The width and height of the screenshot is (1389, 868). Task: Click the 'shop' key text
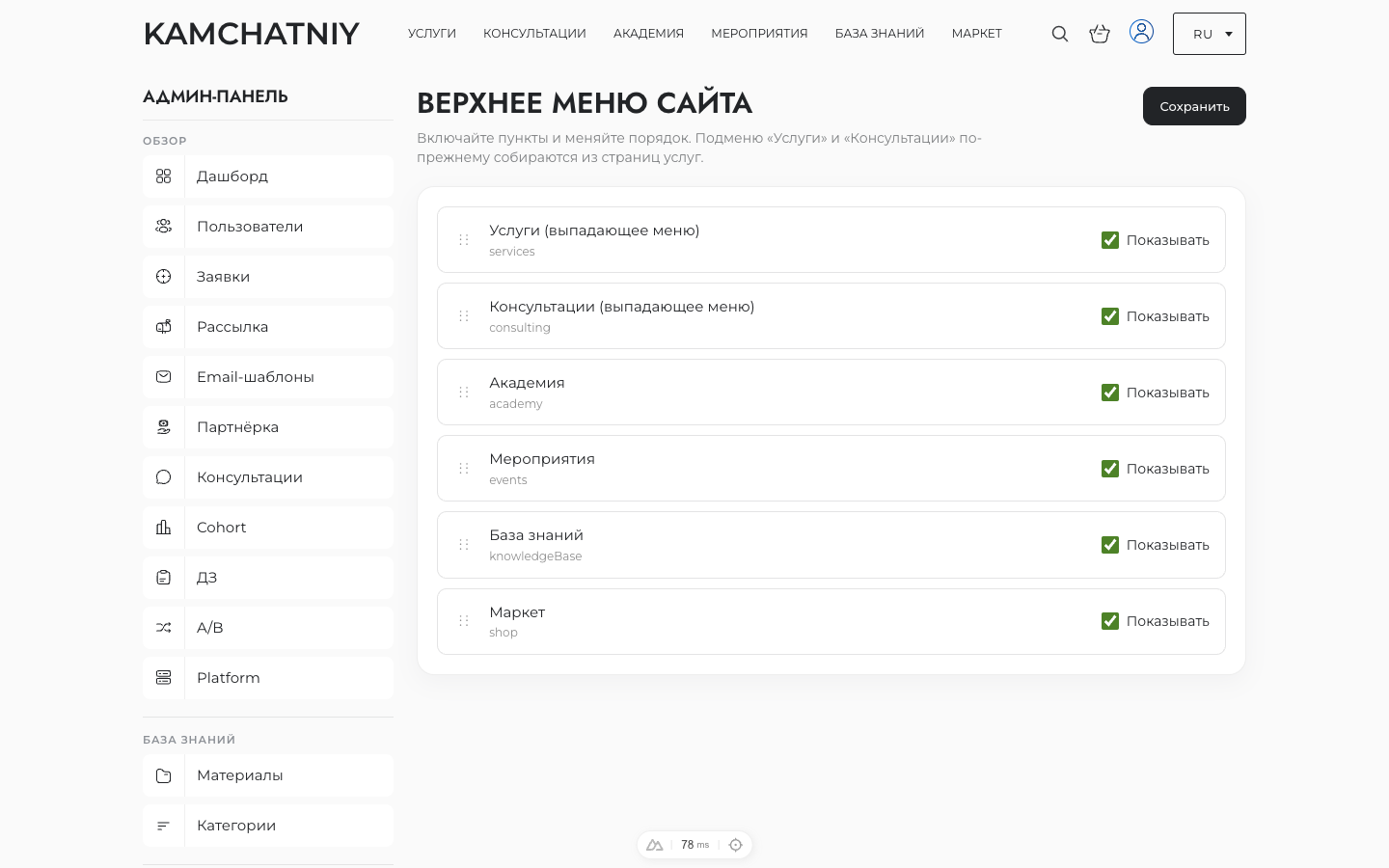pos(504,633)
